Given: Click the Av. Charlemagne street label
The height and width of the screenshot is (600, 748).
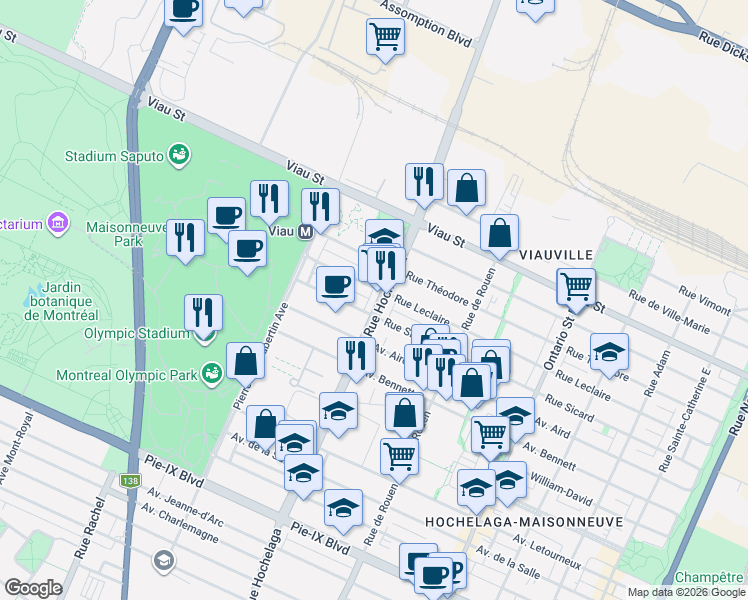Looking at the screenshot, I should [179, 523].
